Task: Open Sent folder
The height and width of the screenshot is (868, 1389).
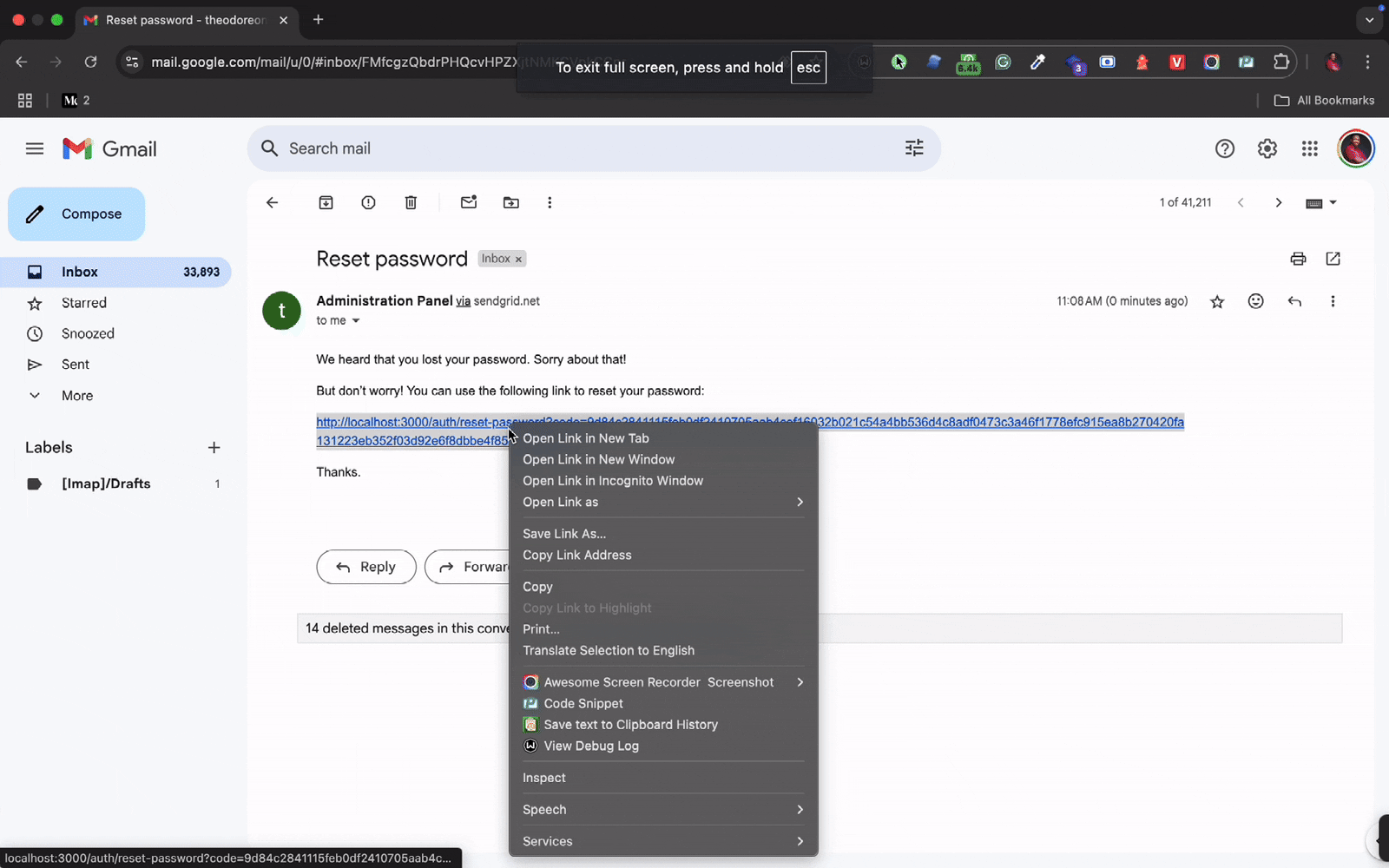Action: tap(76, 365)
